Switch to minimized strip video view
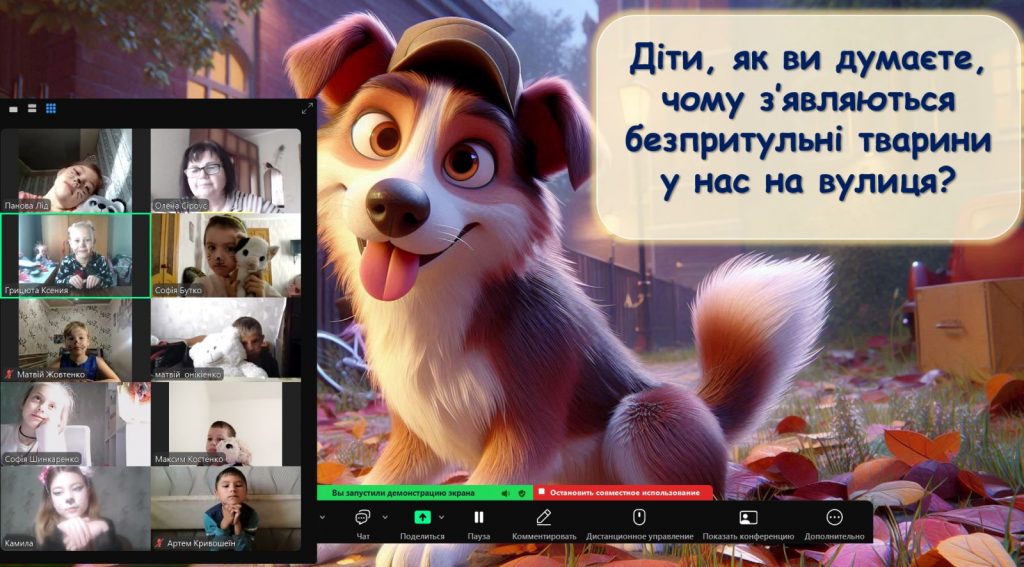The width and height of the screenshot is (1024, 567). [x=14, y=108]
